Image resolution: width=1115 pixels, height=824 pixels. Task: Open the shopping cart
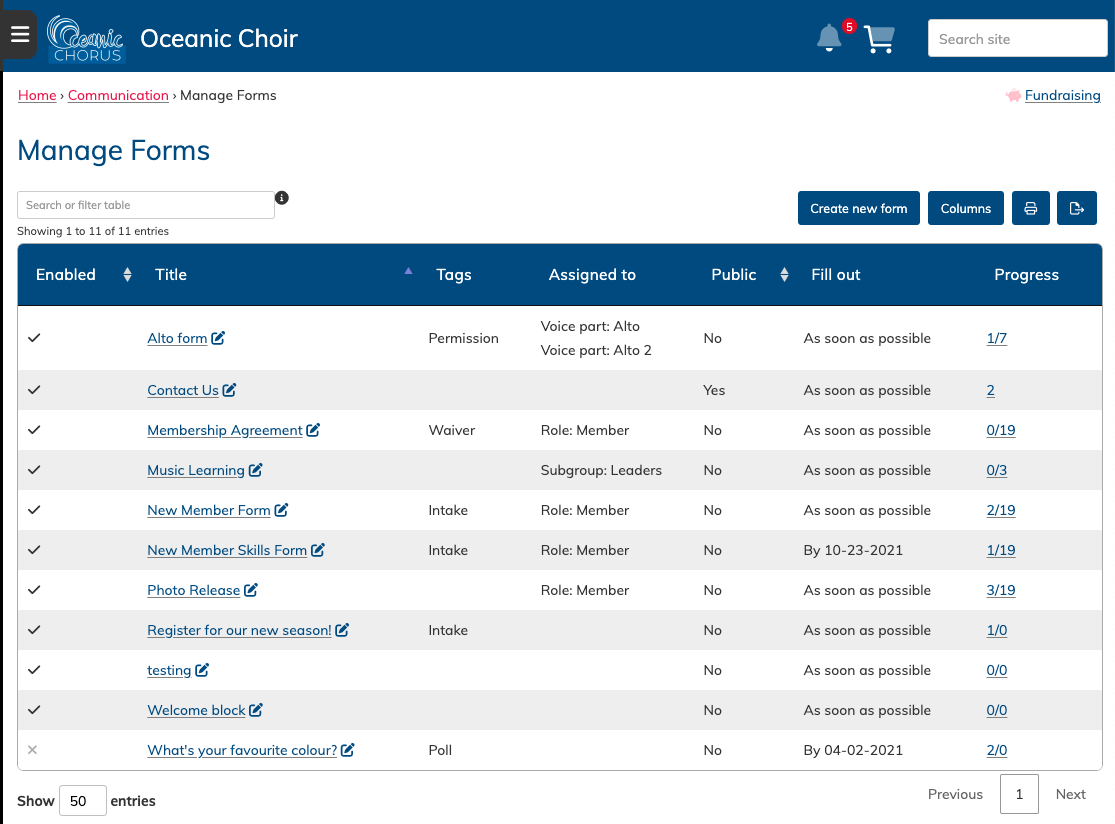tap(879, 38)
